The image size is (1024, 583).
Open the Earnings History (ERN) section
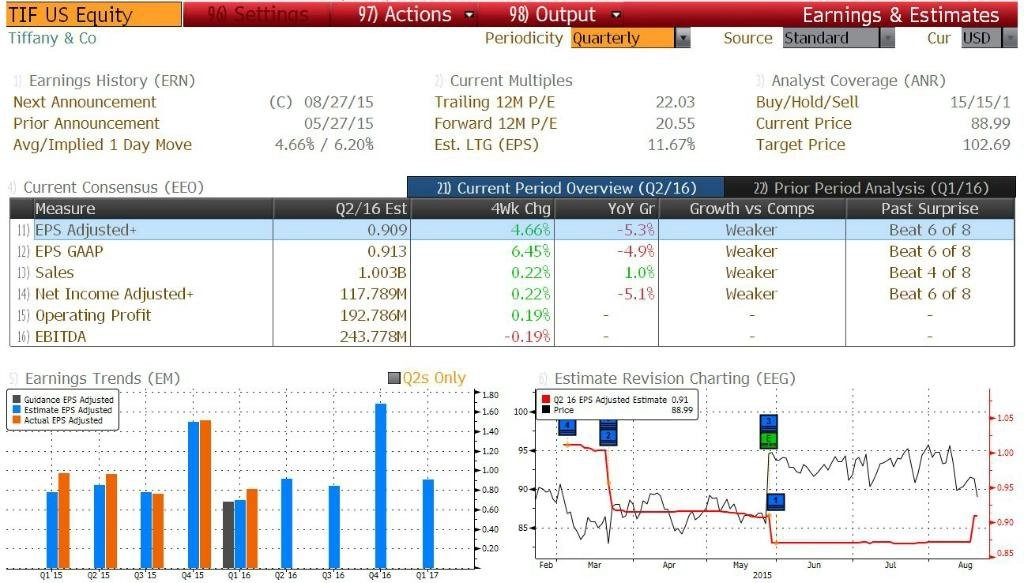pos(112,81)
